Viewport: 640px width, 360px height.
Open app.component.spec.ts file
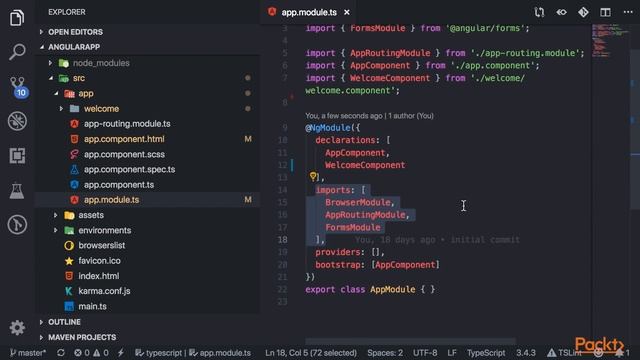[129, 169]
